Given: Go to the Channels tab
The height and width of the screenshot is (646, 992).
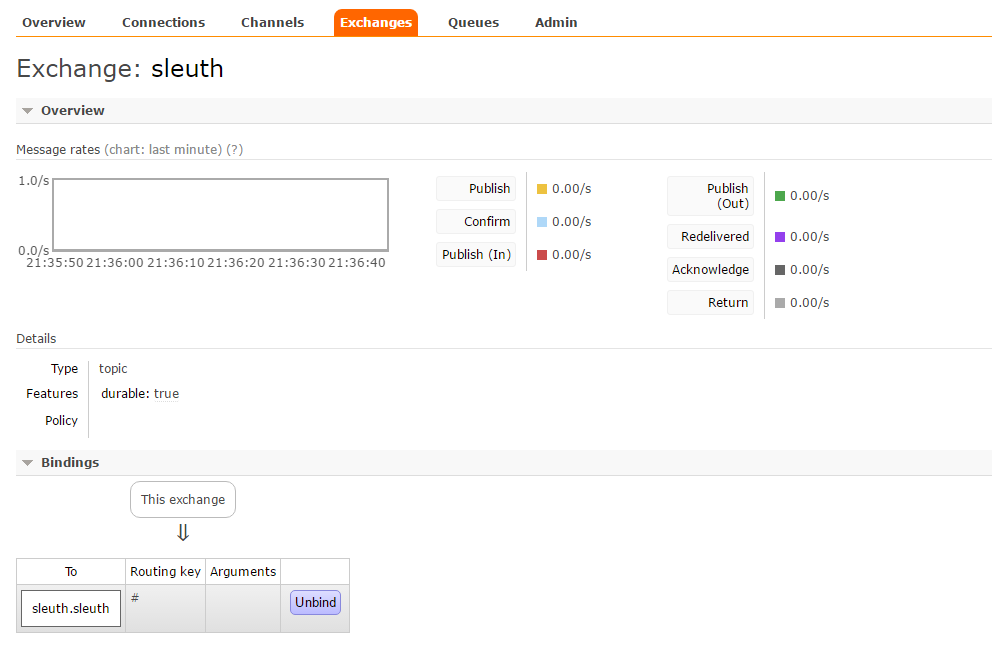Looking at the screenshot, I should 272,23.
